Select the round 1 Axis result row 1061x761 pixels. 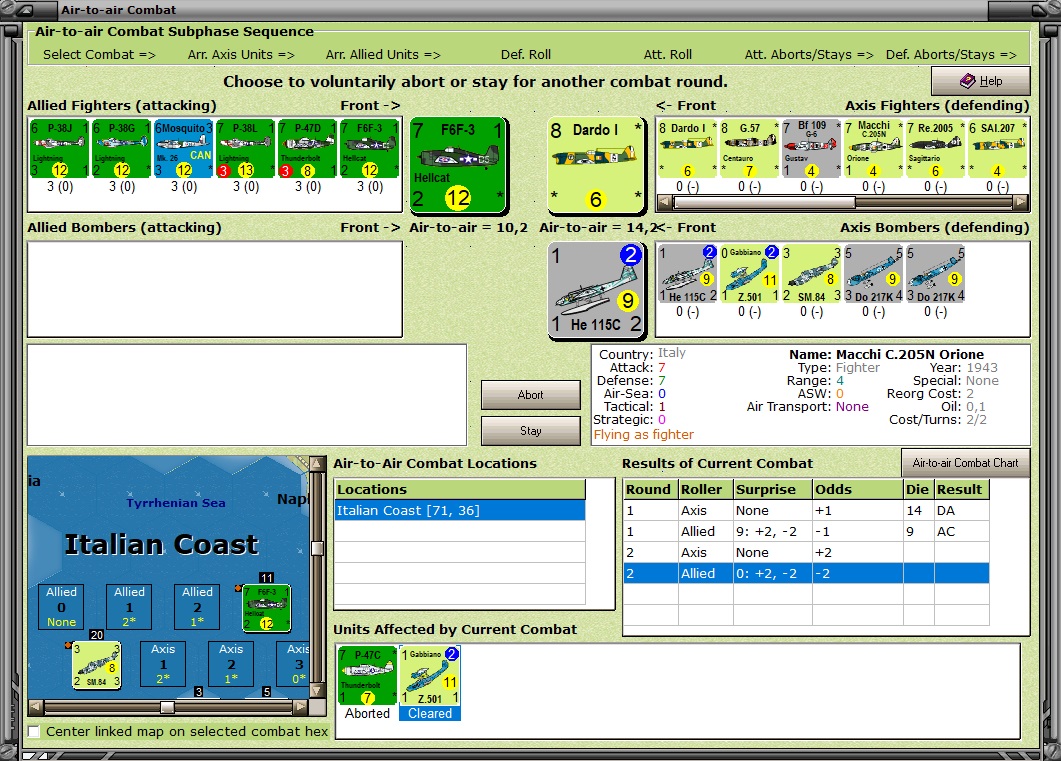tap(806, 511)
